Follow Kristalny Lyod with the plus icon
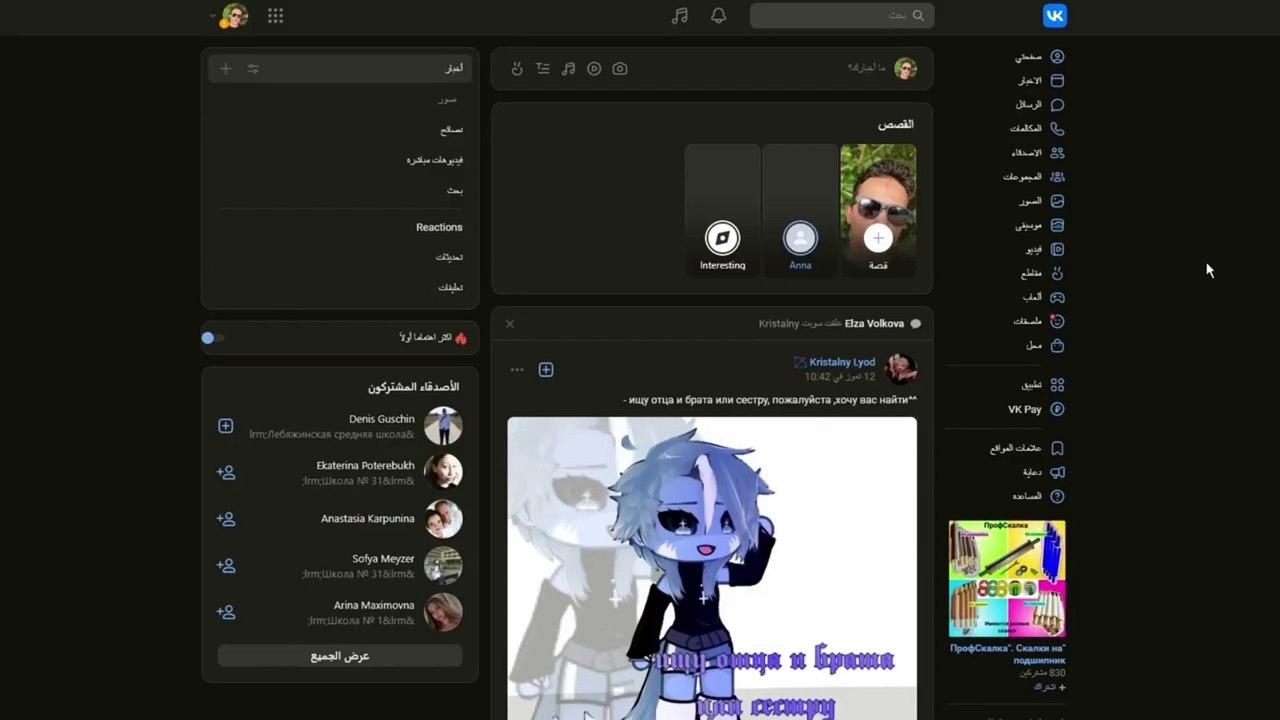 [546, 370]
